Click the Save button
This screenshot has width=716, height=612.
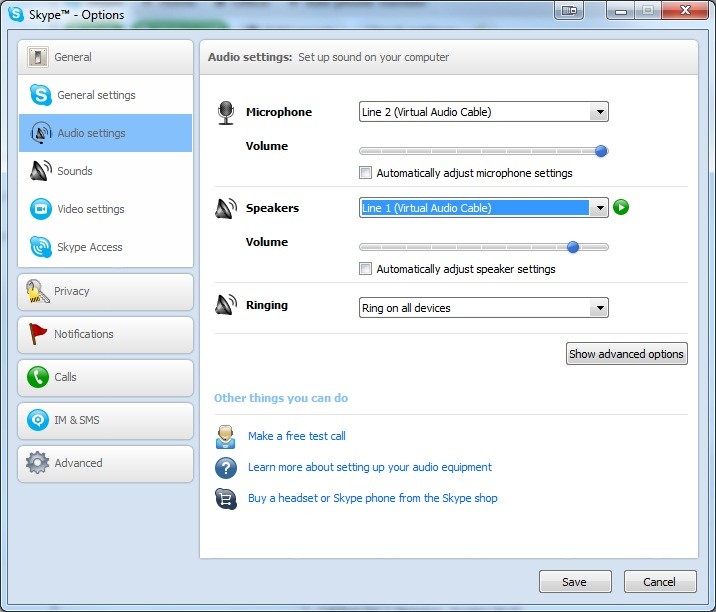tap(575, 582)
